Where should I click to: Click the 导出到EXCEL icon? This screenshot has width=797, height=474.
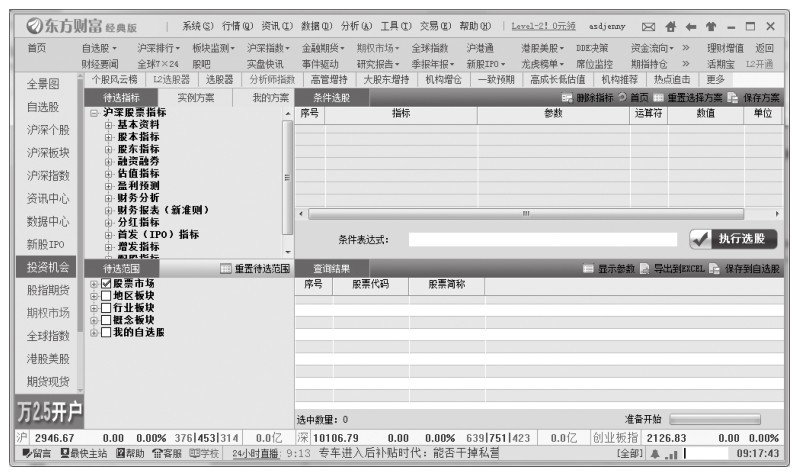pos(644,268)
